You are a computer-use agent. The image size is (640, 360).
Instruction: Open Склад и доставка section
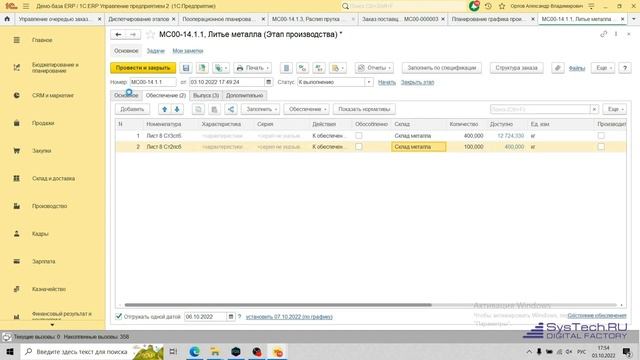pyautogui.click(x=53, y=178)
